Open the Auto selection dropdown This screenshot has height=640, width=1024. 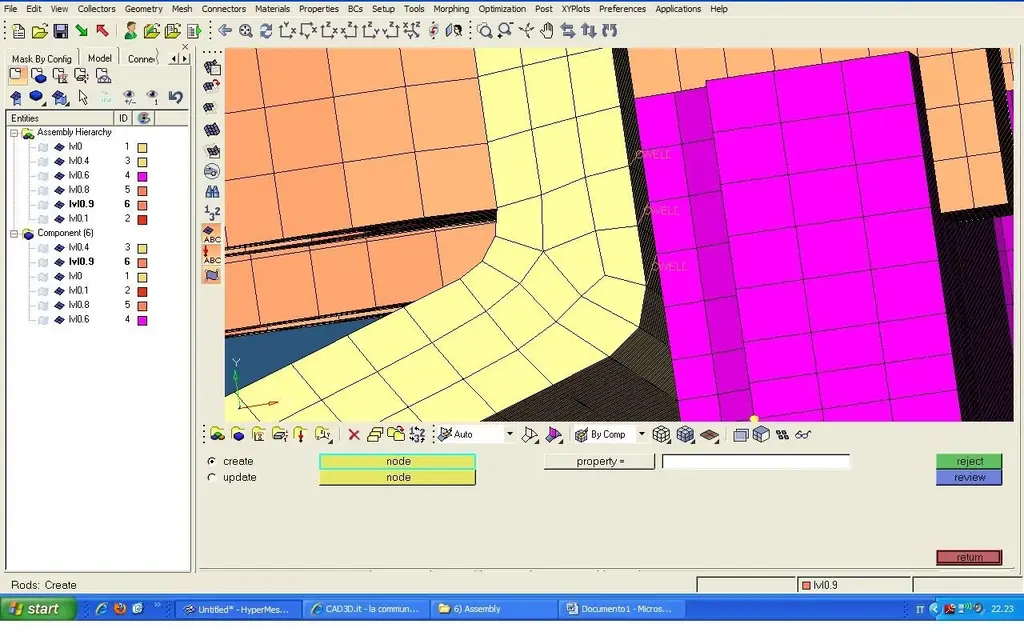509,435
